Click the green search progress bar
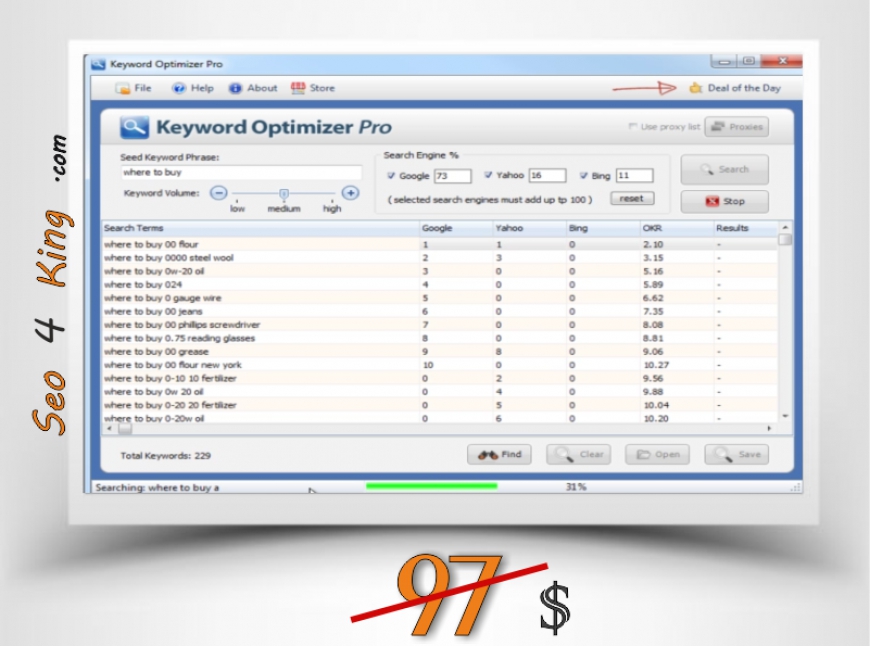870x646 pixels. (432, 487)
